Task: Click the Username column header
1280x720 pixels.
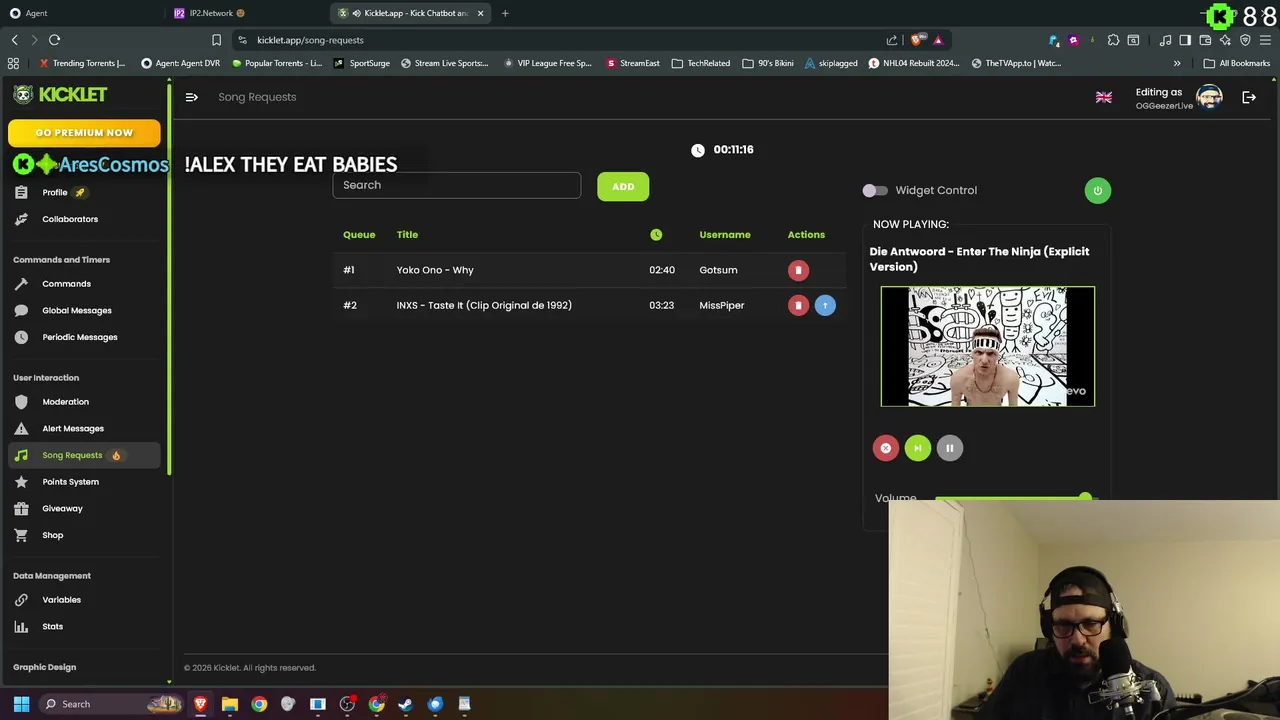Action: pyautogui.click(x=725, y=235)
